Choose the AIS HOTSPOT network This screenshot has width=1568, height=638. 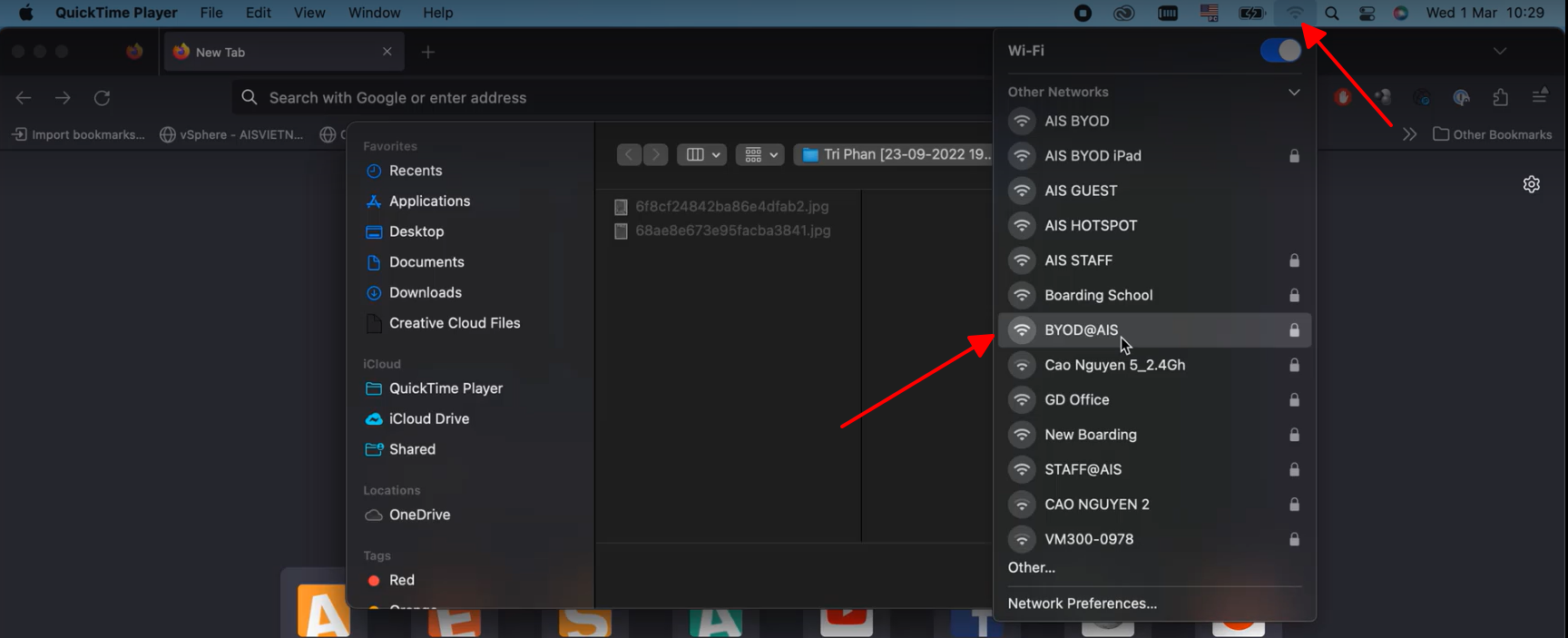(x=1154, y=225)
